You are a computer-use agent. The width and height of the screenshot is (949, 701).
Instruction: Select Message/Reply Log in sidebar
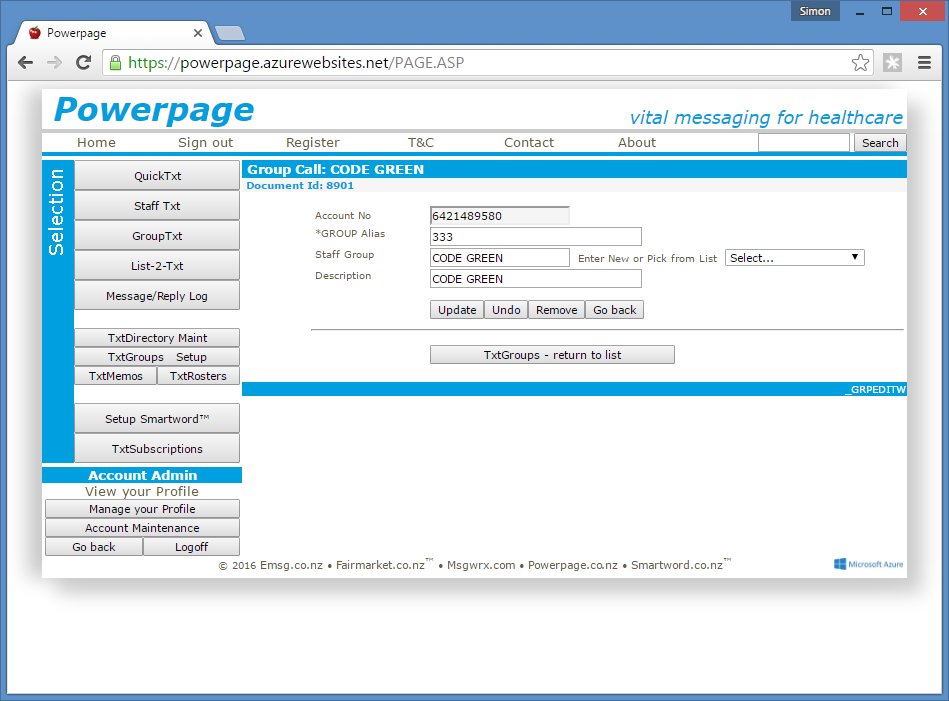157,296
